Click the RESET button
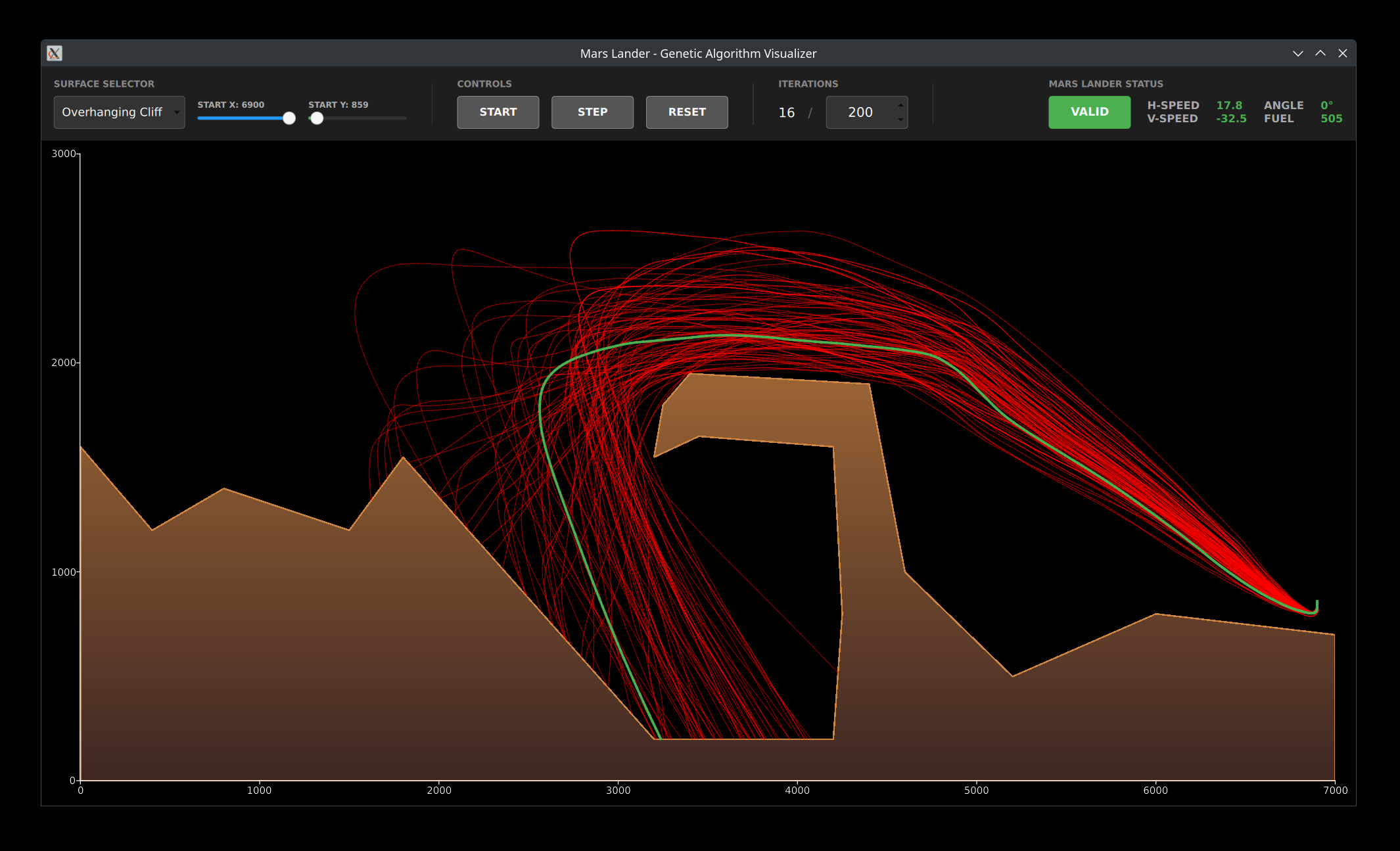The width and height of the screenshot is (1400, 851). point(687,112)
